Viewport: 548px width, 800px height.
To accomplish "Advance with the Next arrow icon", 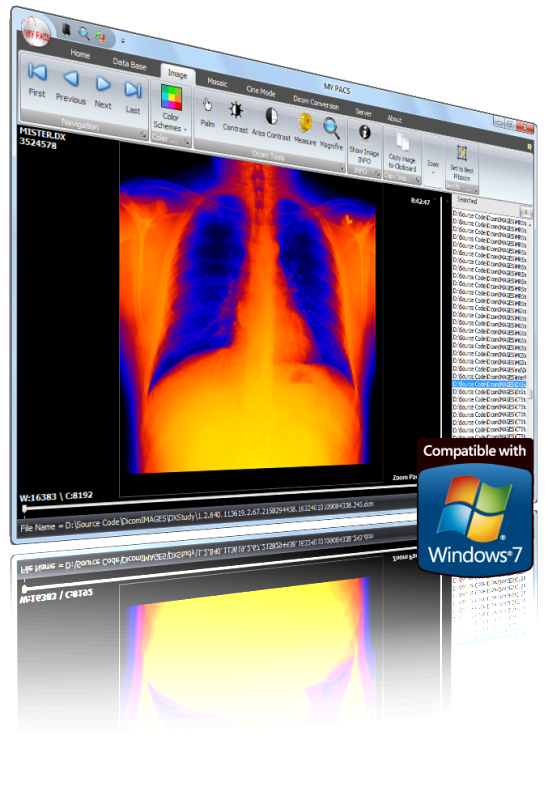I will point(103,92).
